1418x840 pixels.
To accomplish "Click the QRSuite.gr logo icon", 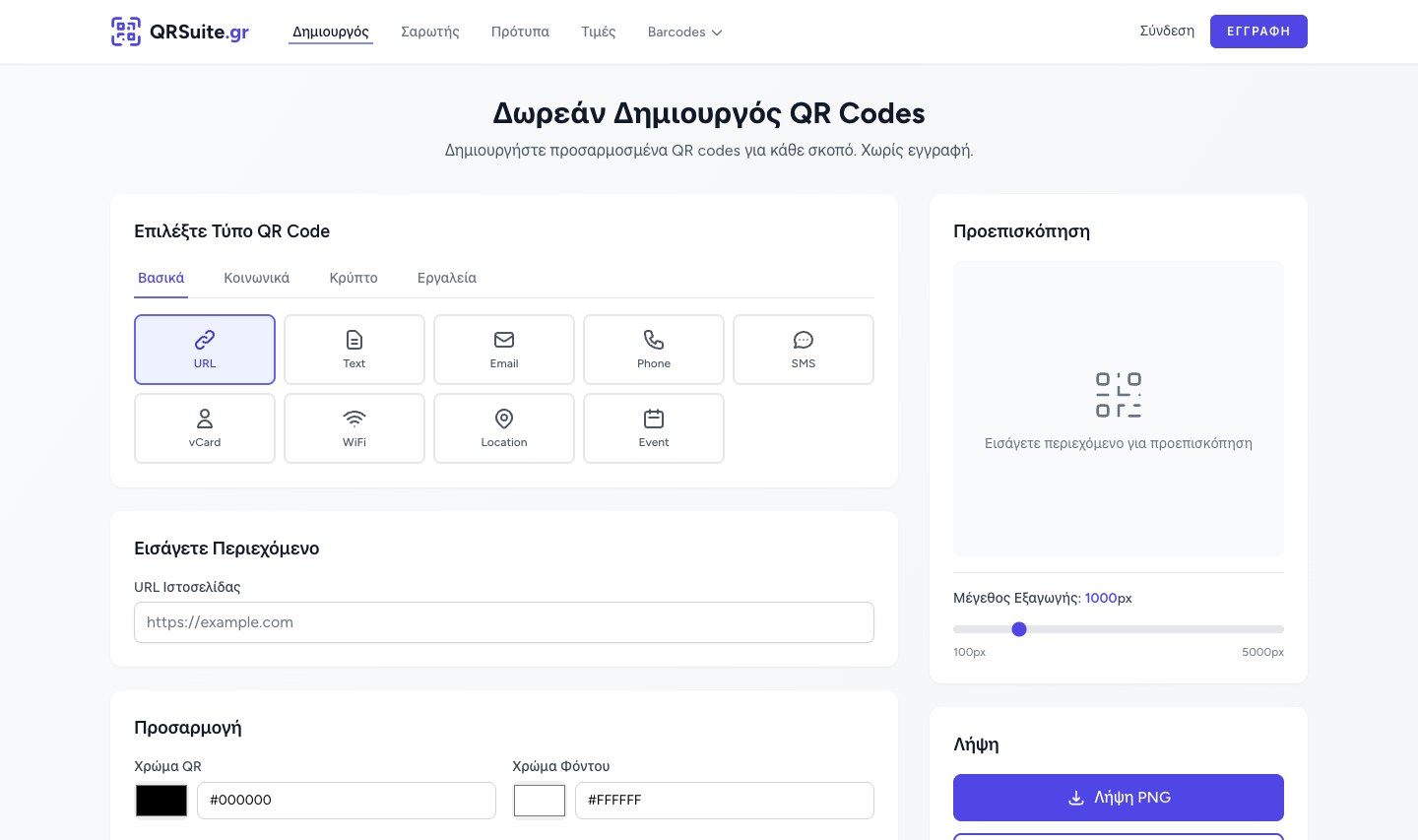I will pos(126,32).
